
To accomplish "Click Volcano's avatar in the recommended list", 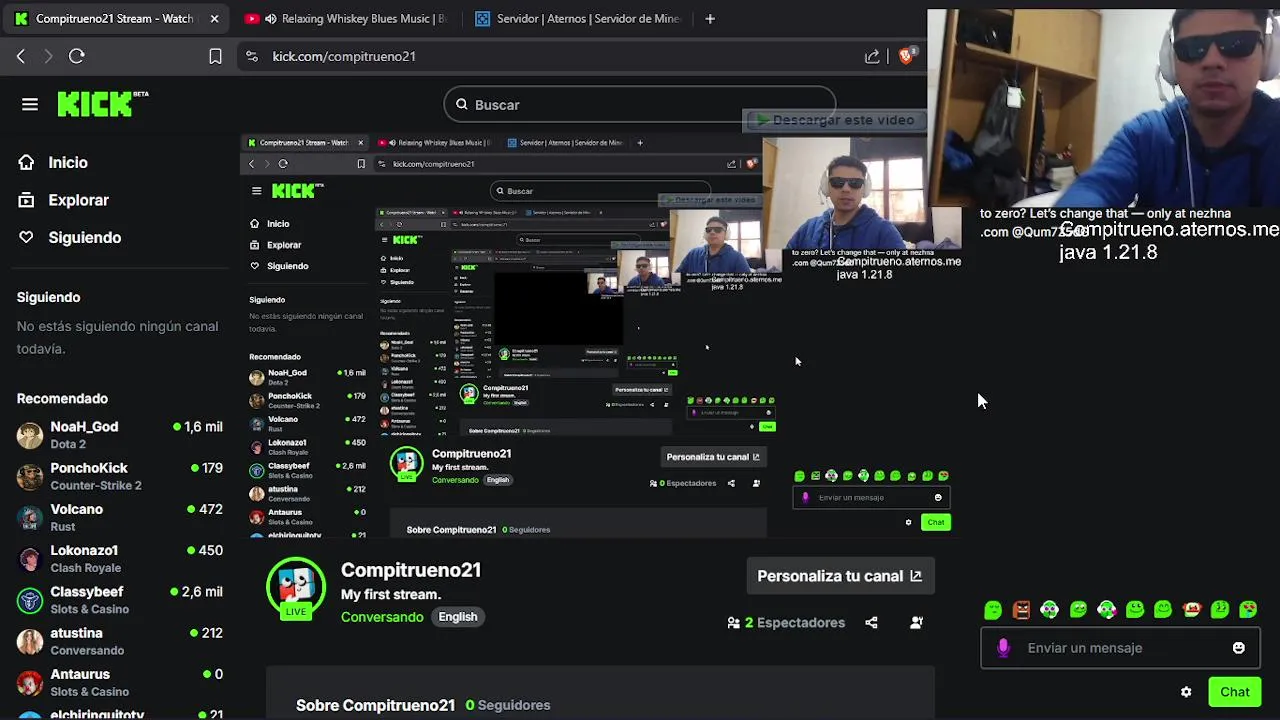I will coord(30,517).
